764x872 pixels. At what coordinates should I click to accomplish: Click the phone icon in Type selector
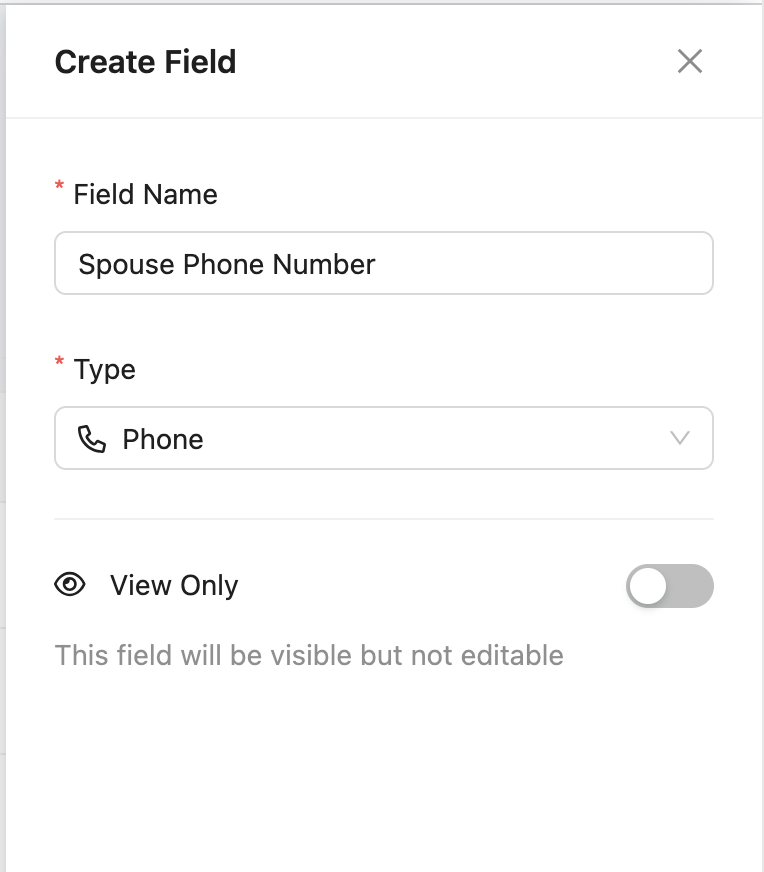[92, 439]
